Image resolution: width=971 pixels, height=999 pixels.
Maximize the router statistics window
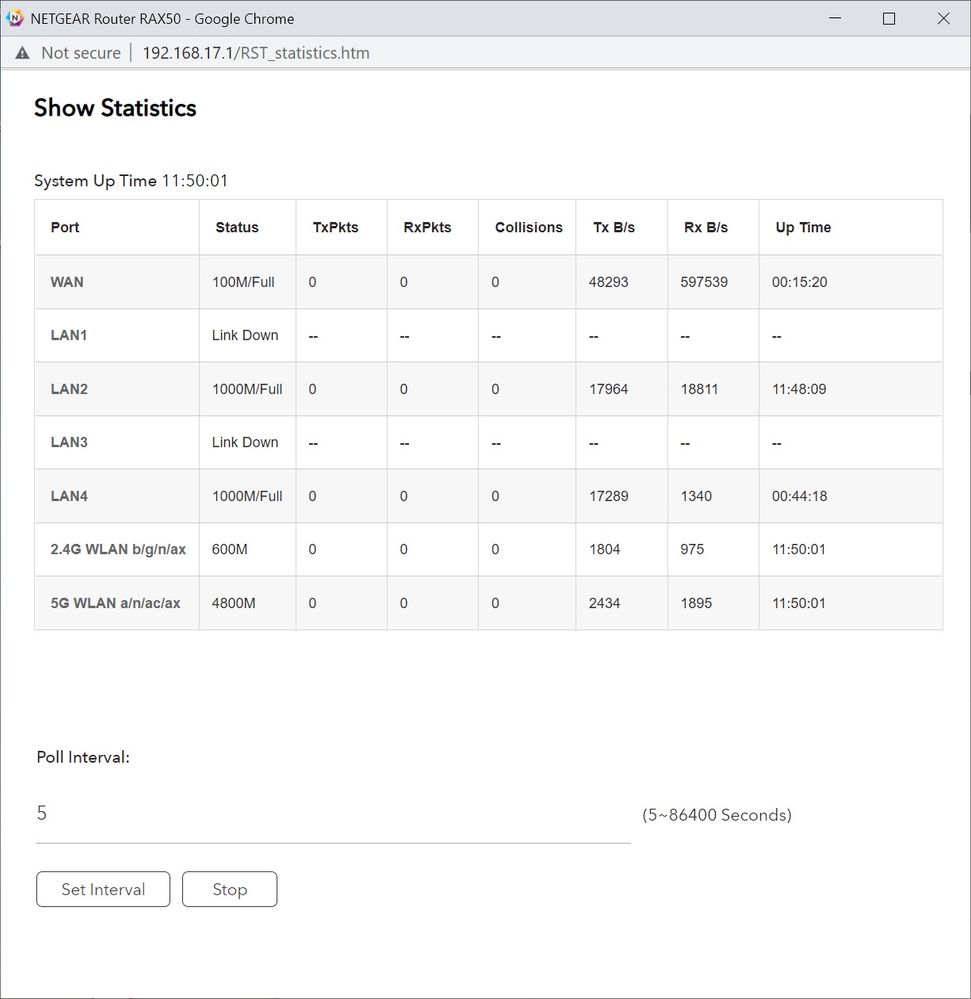pyautogui.click(x=889, y=19)
